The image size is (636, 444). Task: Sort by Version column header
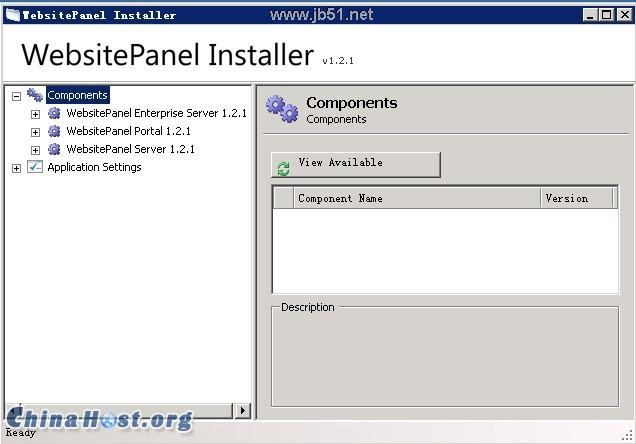point(578,198)
